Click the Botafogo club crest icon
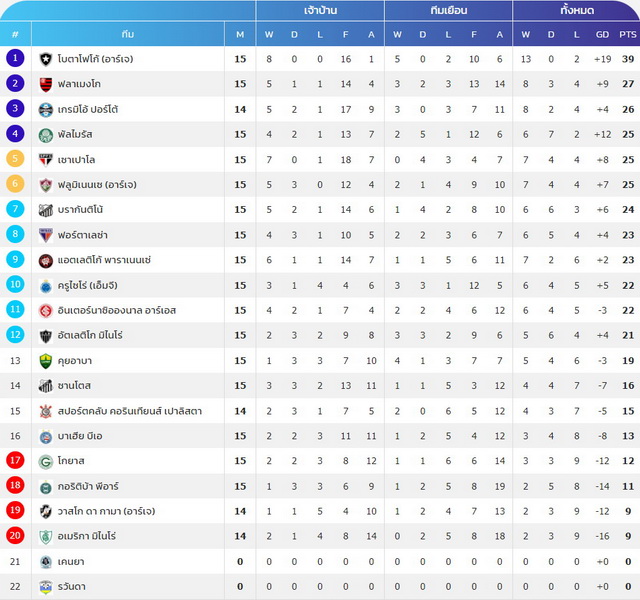 coord(46,59)
